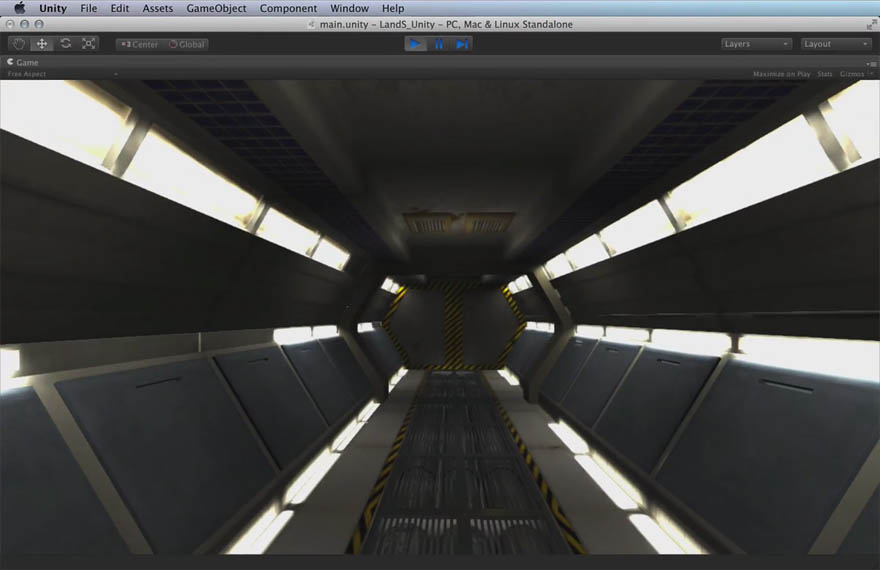880x570 pixels.
Task: Open the Apple menu
Action: click(19, 8)
